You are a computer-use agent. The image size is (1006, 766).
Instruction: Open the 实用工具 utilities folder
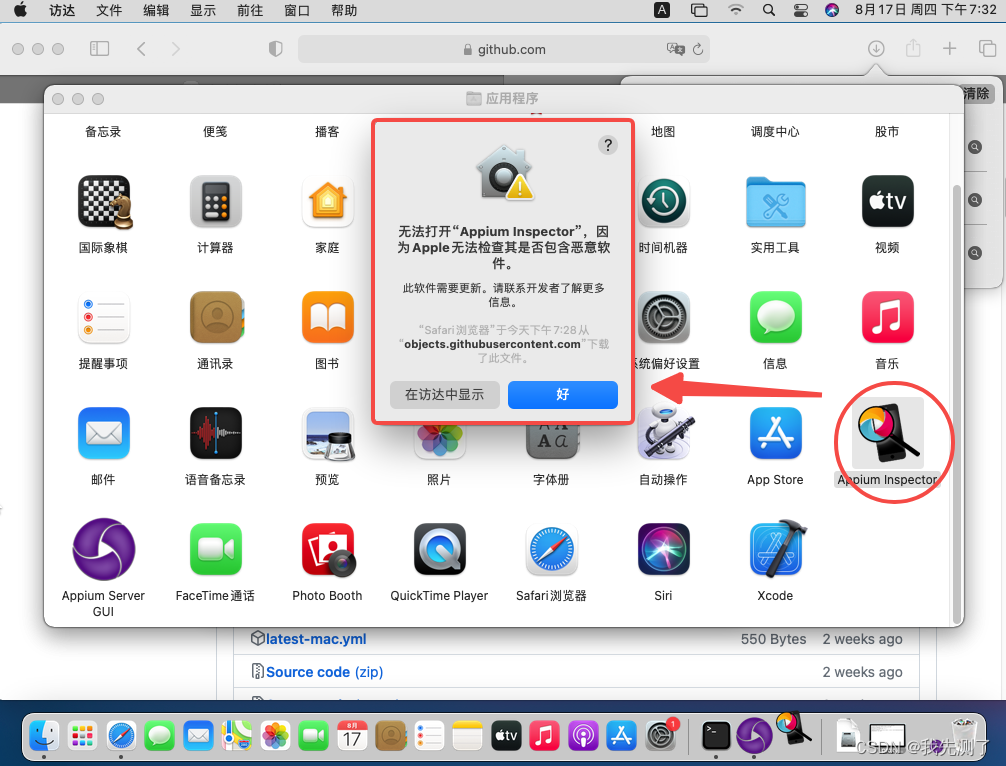775,201
